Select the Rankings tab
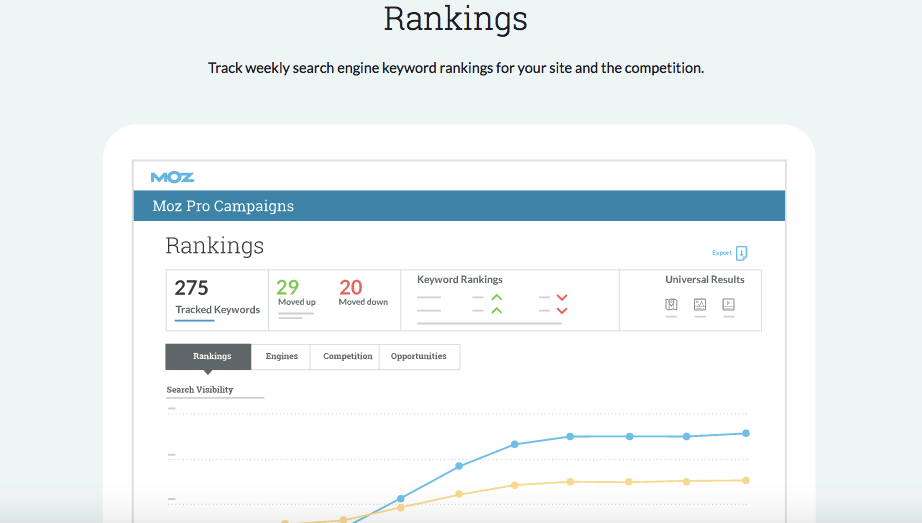The image size is (922, 523). pos(208,357)
